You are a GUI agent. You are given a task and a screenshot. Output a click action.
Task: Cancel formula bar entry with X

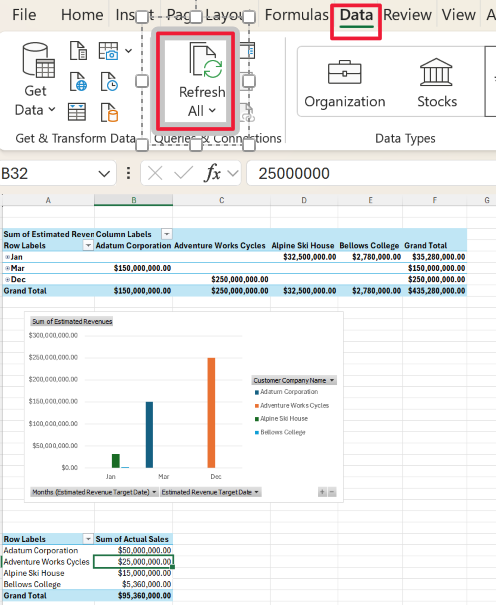[x=155, y=174]
